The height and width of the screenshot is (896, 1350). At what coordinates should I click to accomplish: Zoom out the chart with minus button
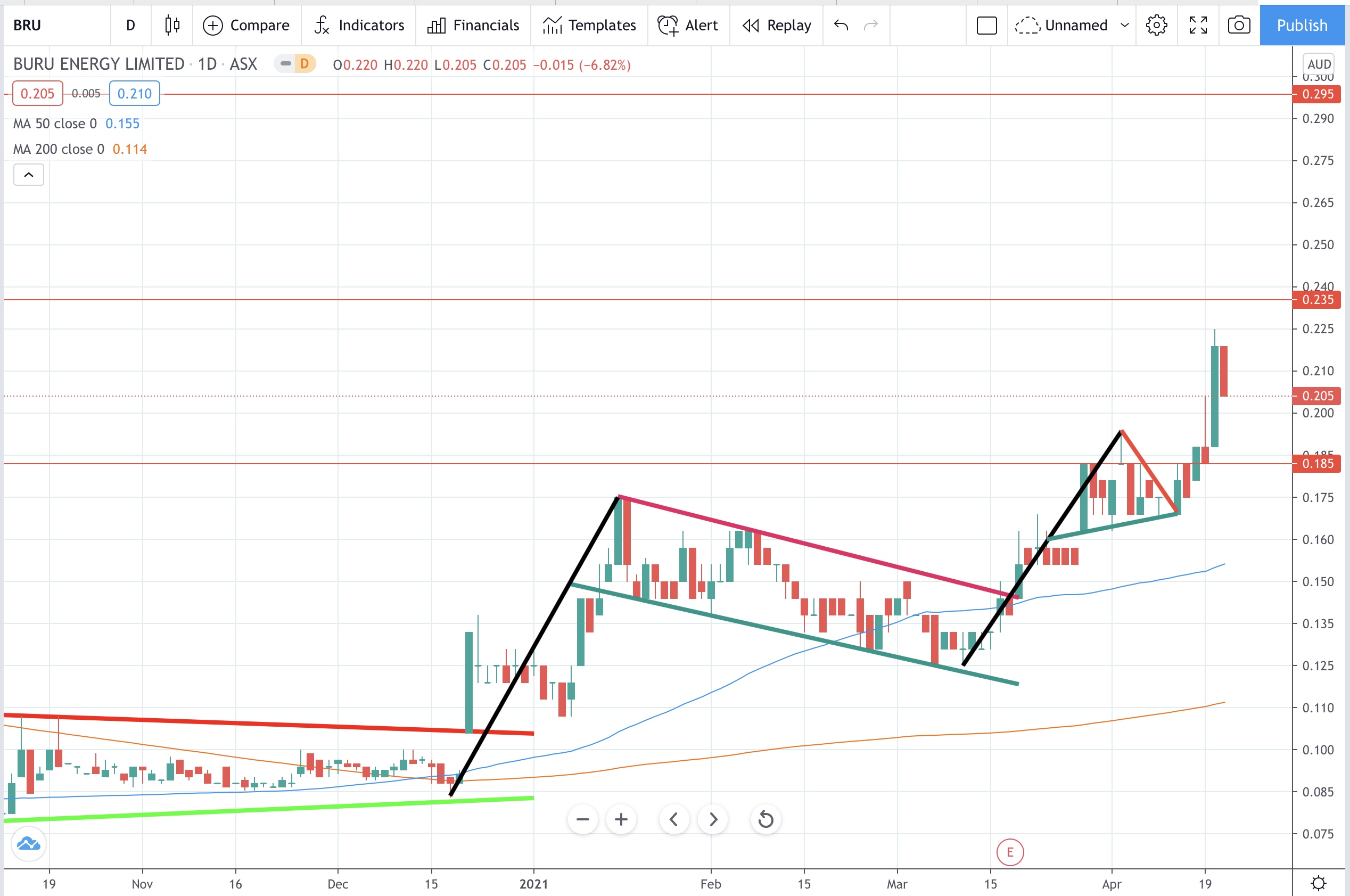click(x=582, y=819)
